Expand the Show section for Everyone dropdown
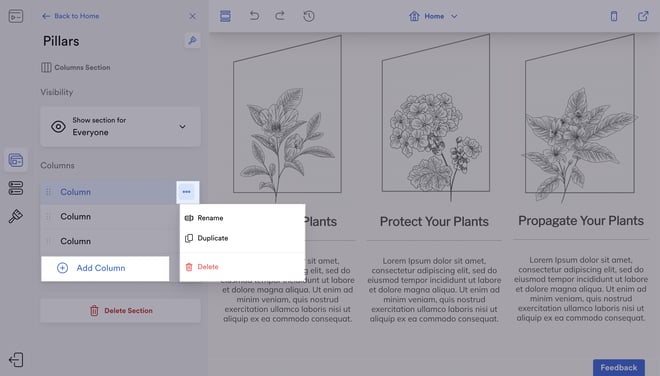Viewport: 660px width, 376px height. 120,126
